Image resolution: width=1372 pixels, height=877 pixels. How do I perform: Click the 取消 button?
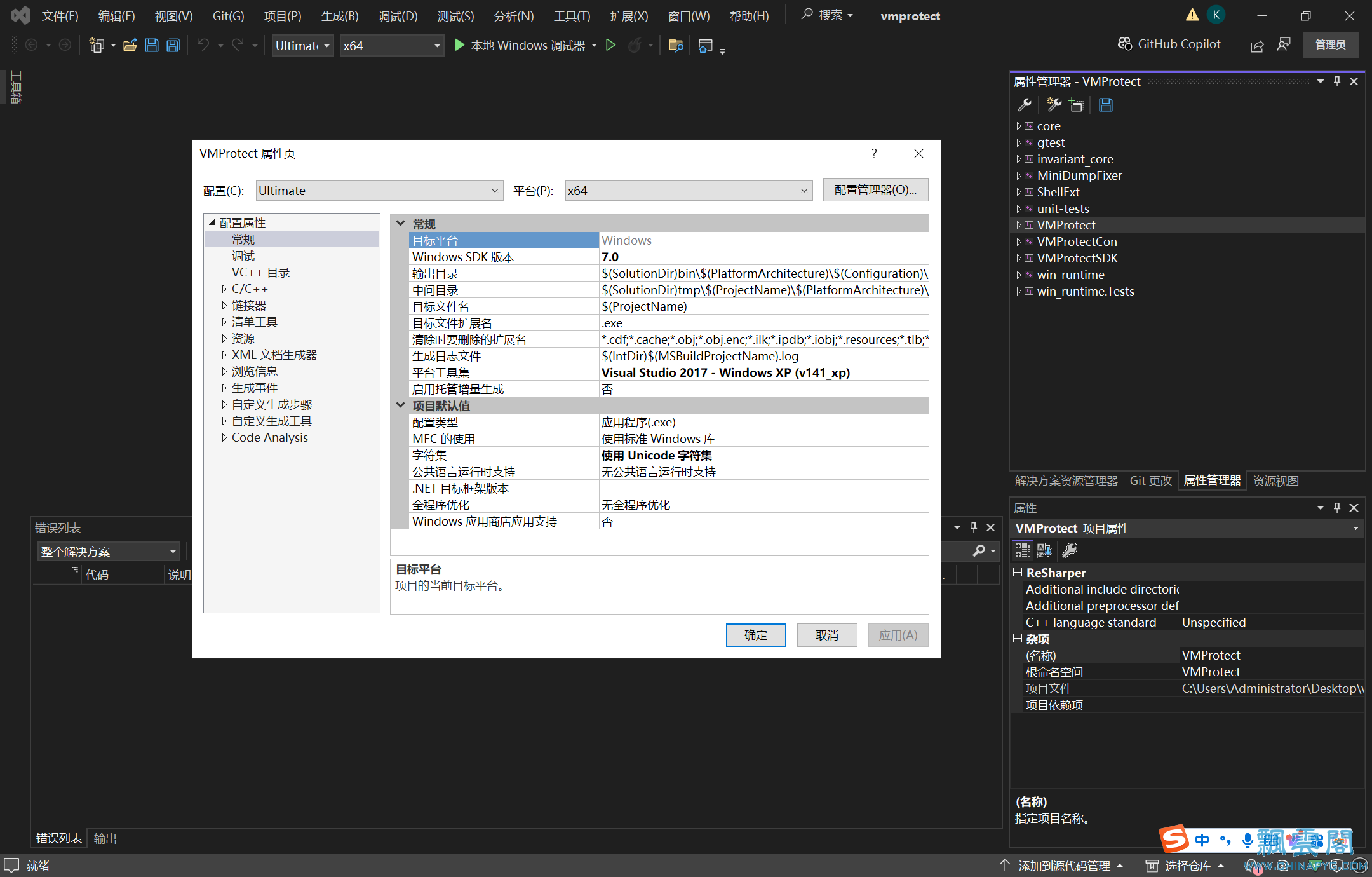(x=827, y=635)
